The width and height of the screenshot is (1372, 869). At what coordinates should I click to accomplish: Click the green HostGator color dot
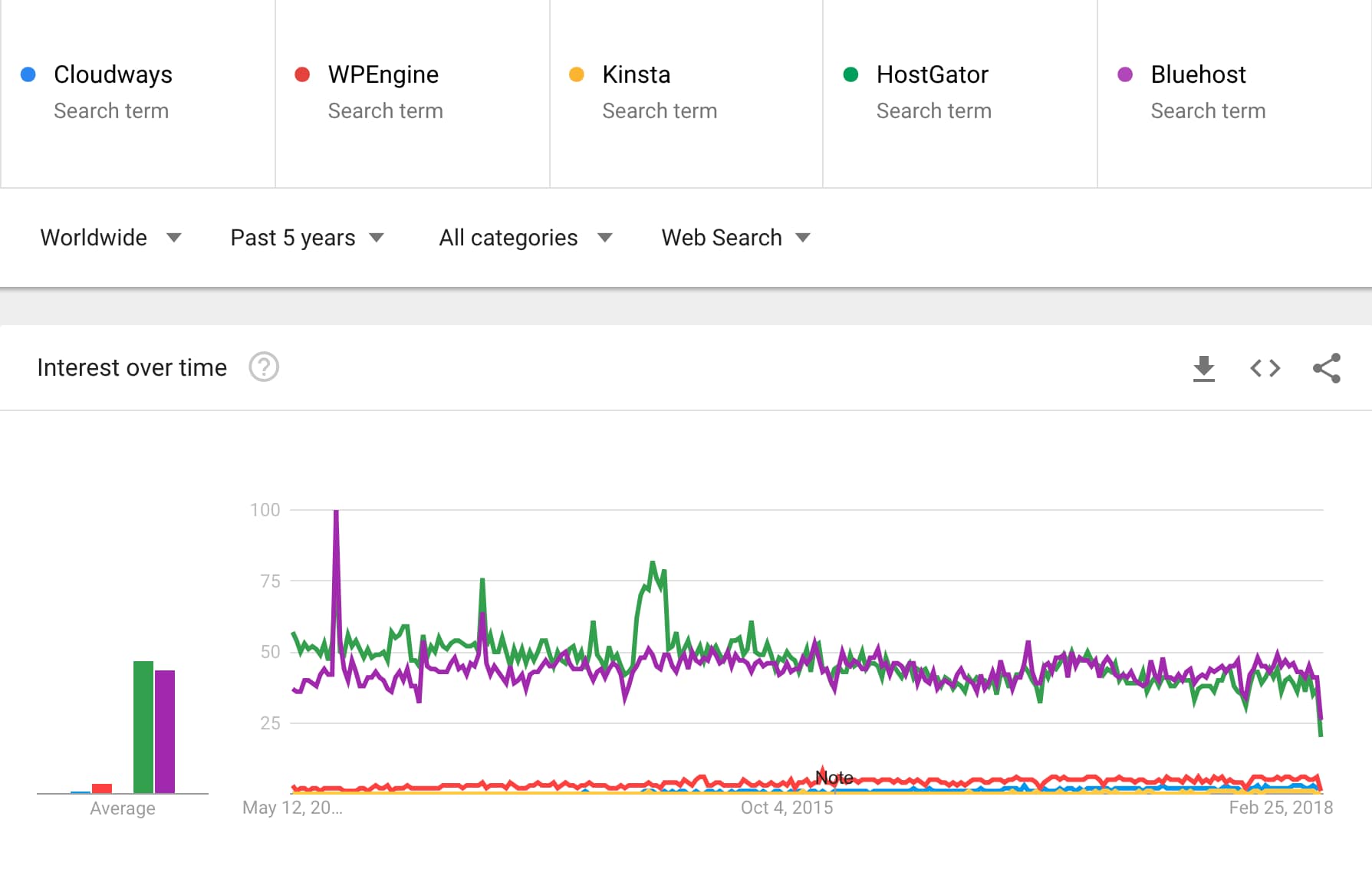(850, 74)
